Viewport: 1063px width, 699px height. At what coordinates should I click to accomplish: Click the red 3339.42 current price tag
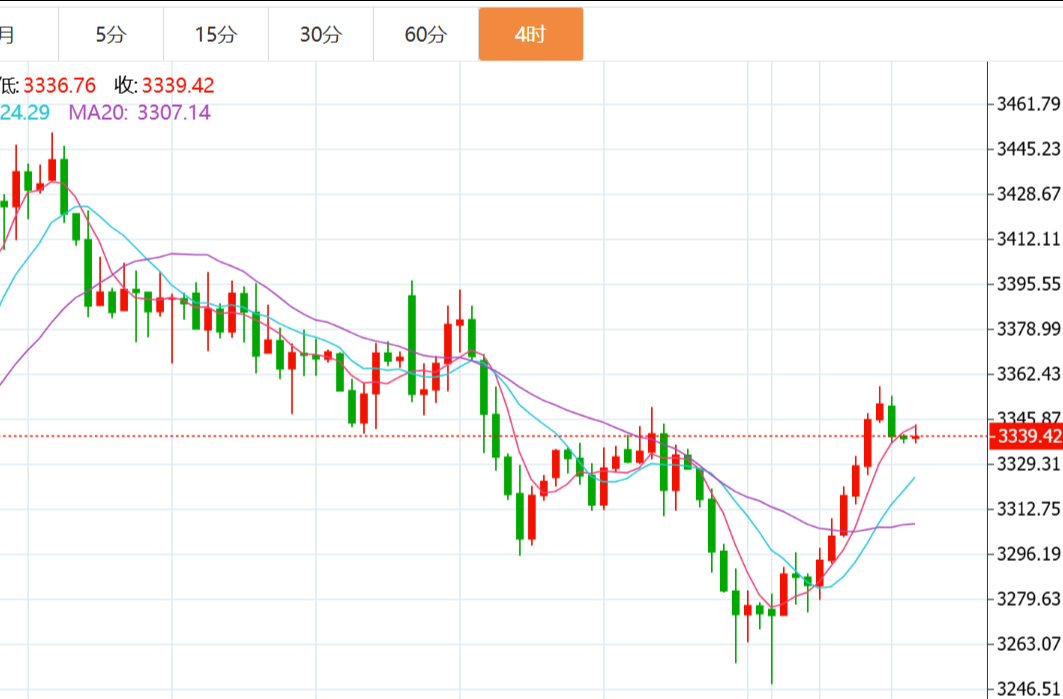click(1026, 437)
